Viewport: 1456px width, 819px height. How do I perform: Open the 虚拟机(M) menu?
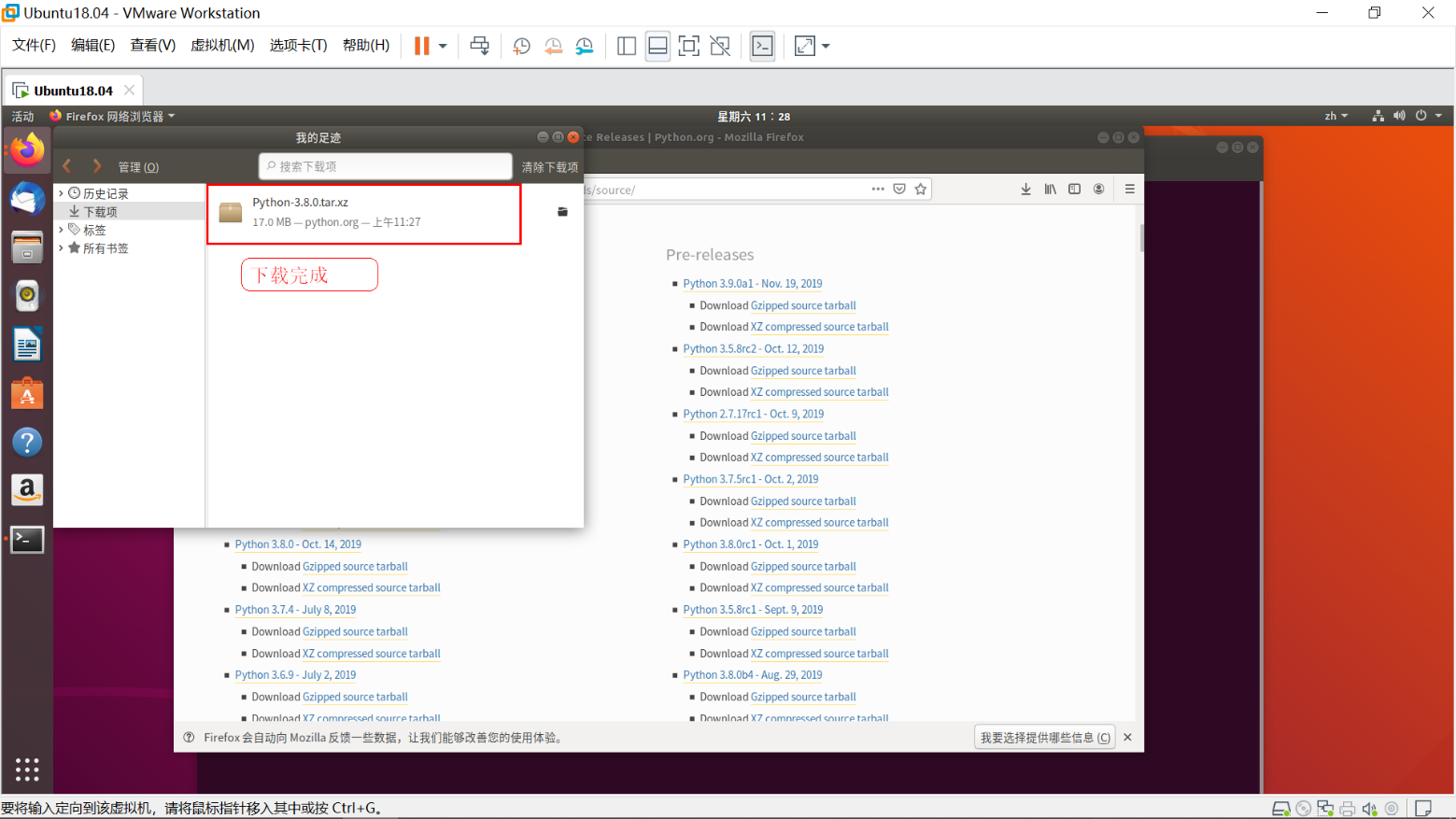[x=222, y=46]
